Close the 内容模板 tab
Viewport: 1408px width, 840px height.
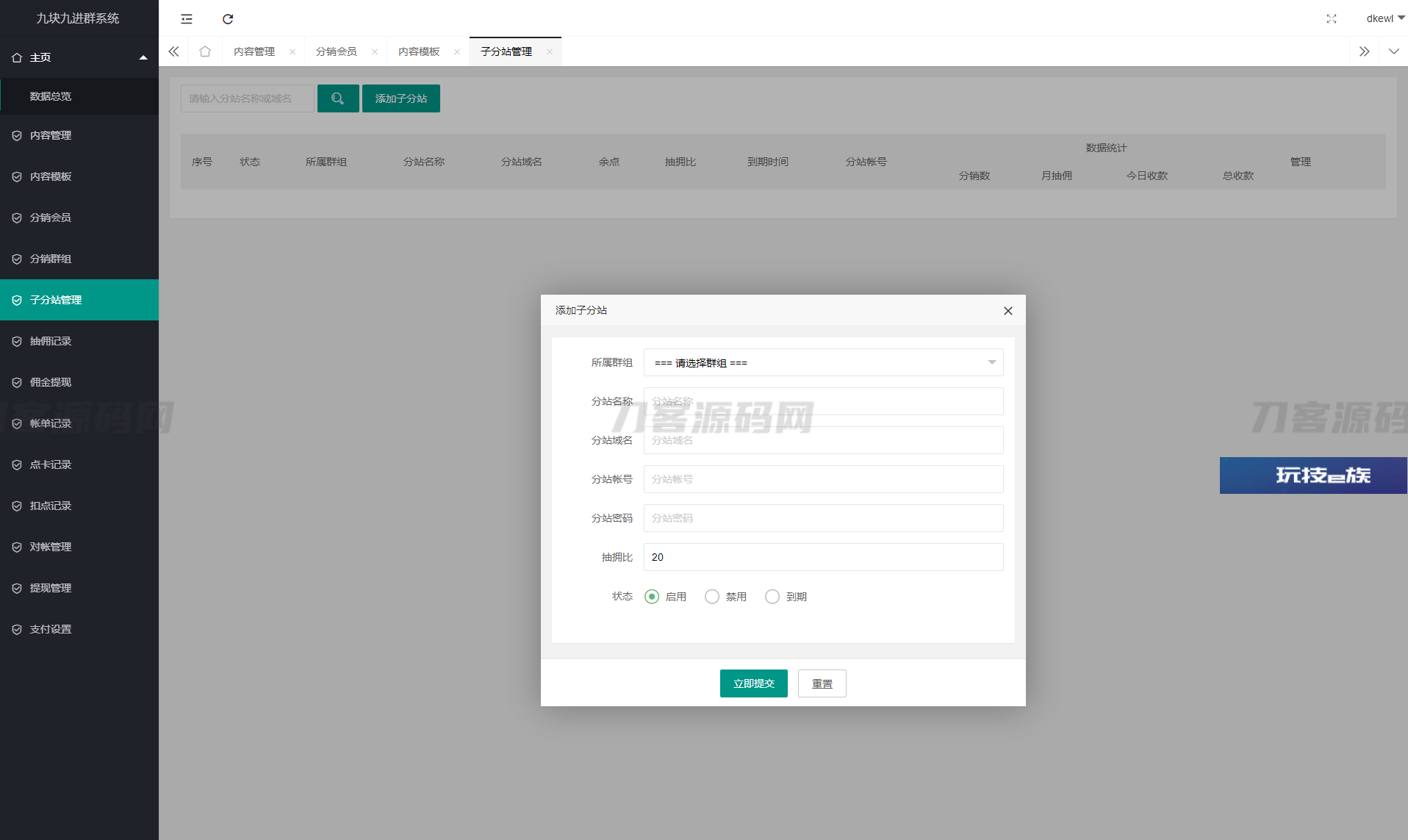click(457, 51)
